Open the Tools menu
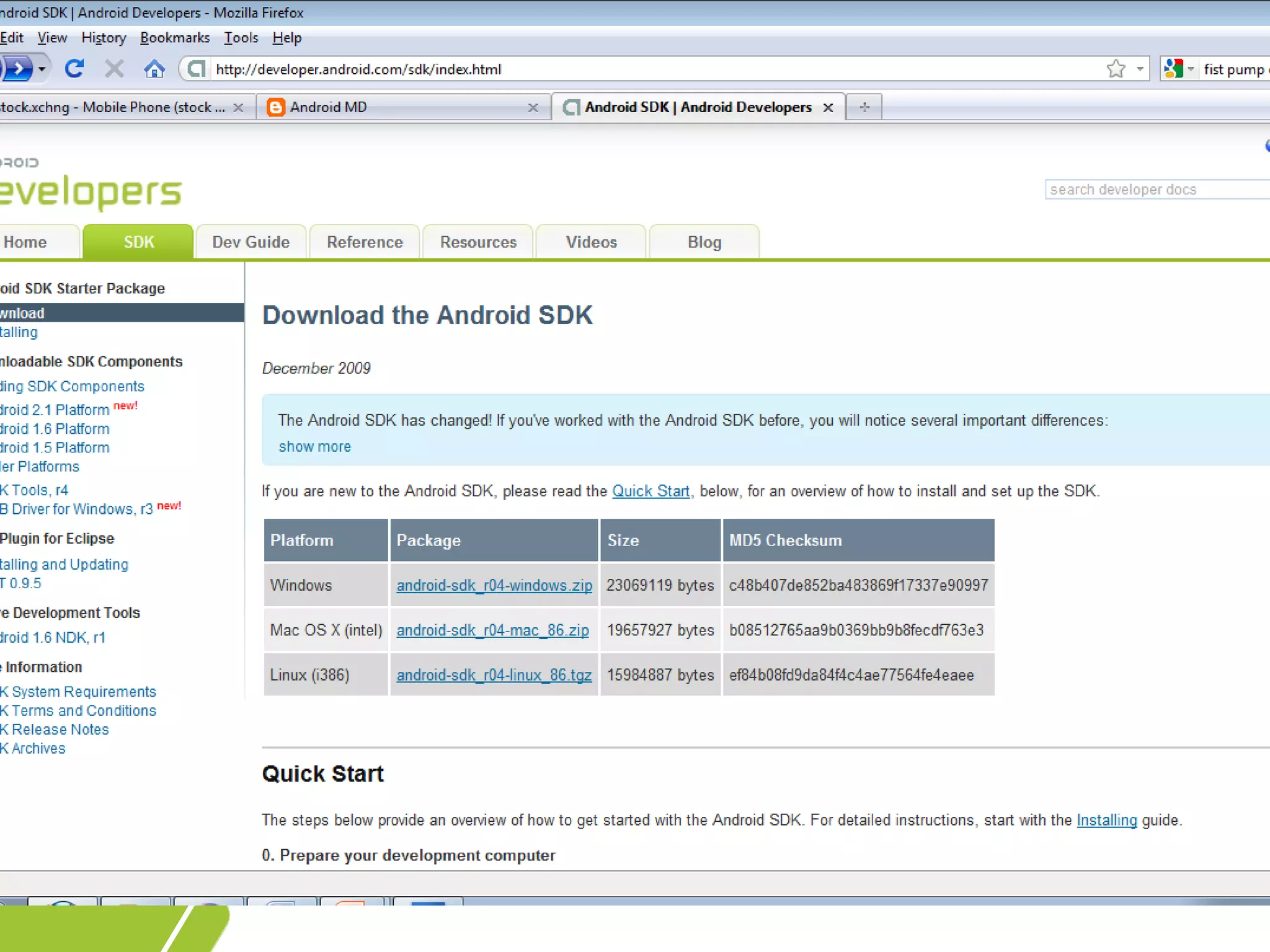This screenshot has width=1270, height=952. 241,38
